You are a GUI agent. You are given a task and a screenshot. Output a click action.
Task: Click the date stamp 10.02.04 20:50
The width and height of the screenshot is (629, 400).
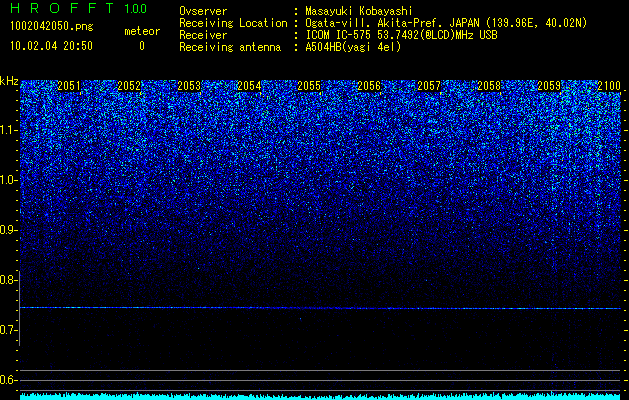(51, 46)
